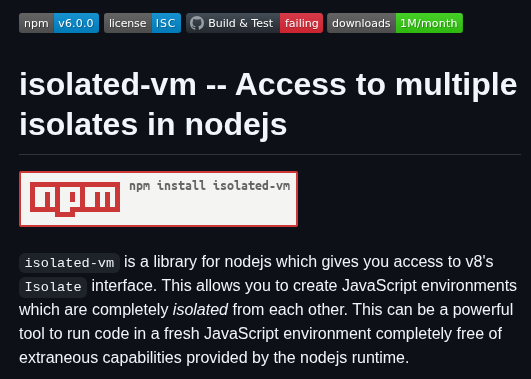Viewport: 531px width, 379px height.
Task: Click the red failing build status segment
Action: 301,23
